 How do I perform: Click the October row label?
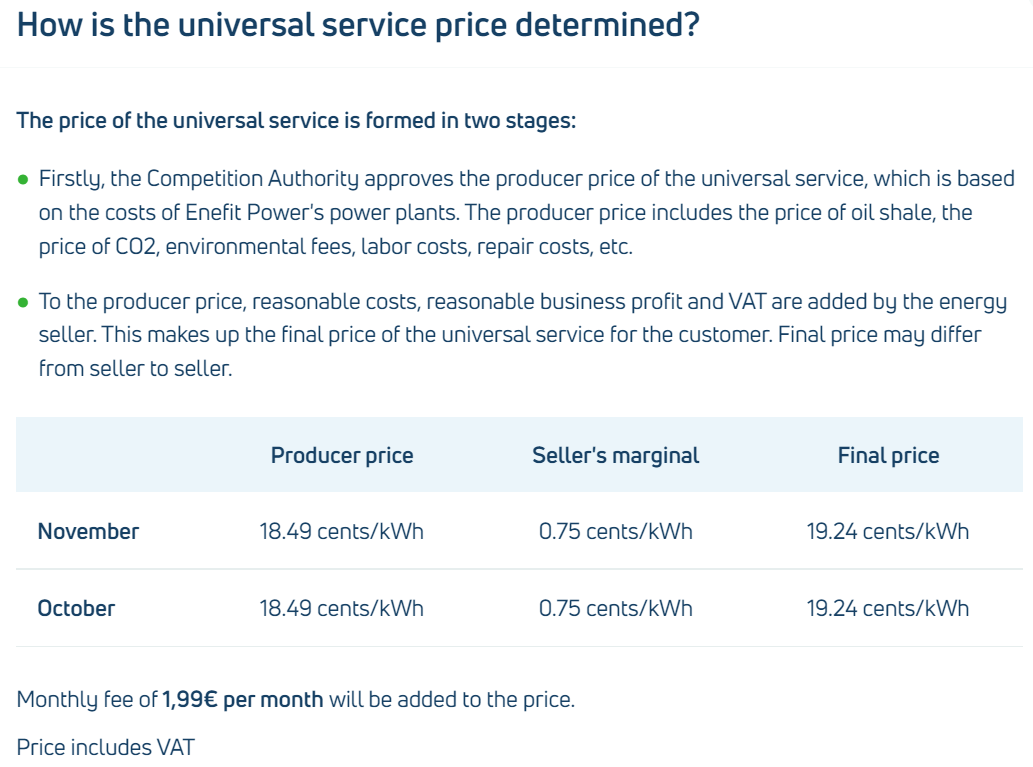pyautogui.click(x=76, y=608)
